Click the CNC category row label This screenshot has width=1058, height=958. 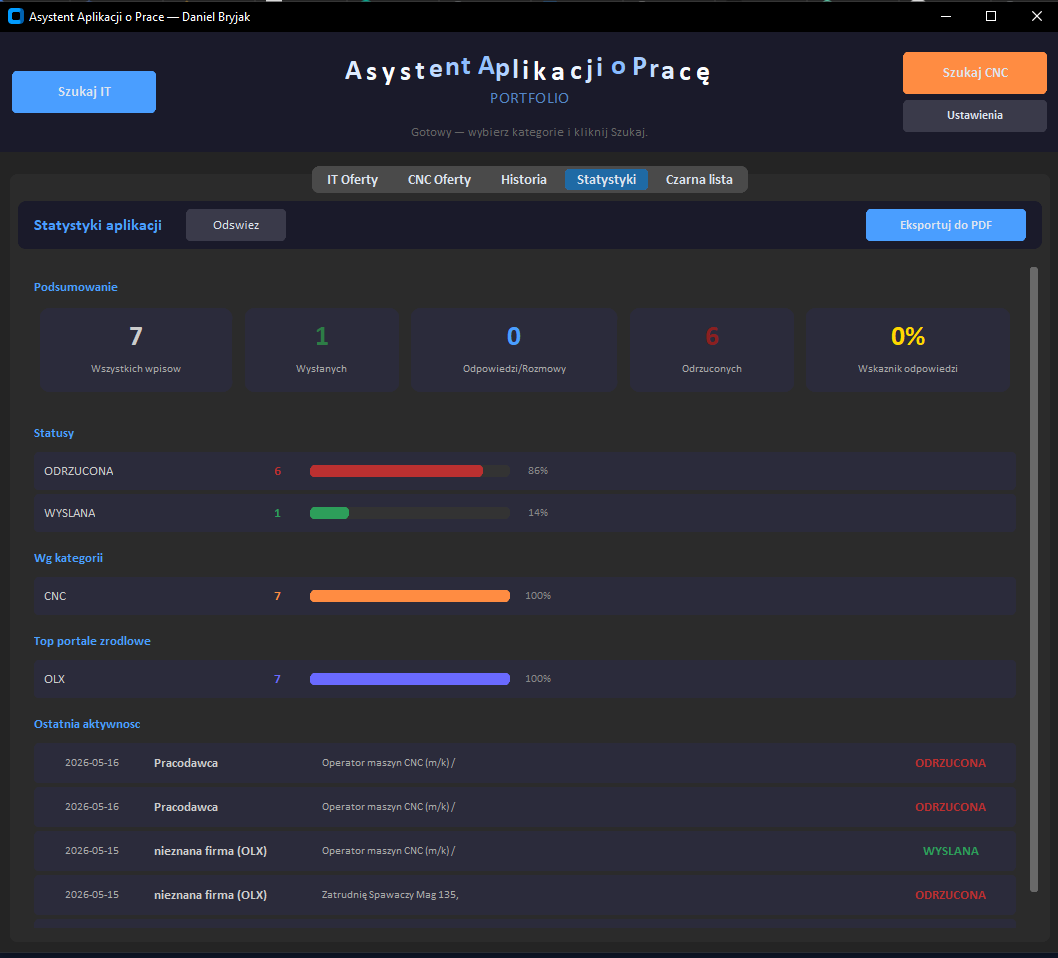tap(55, 596)
